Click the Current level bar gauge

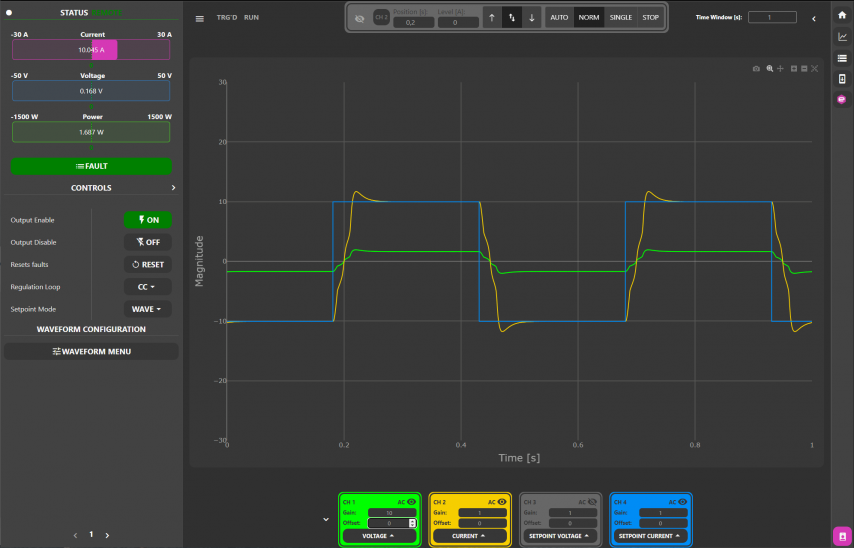point(91,50)
